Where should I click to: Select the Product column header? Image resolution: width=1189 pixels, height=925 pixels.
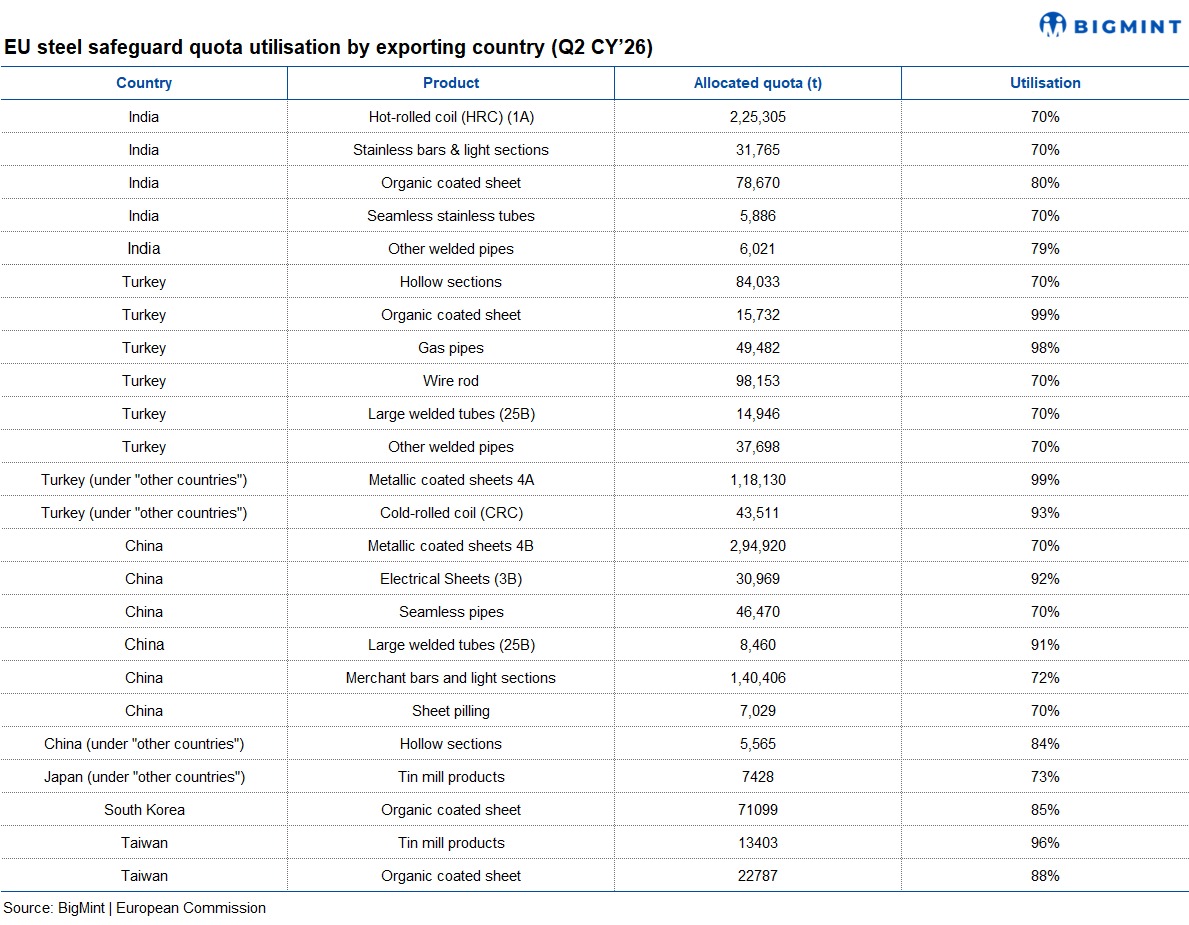(x=451, y=83)
